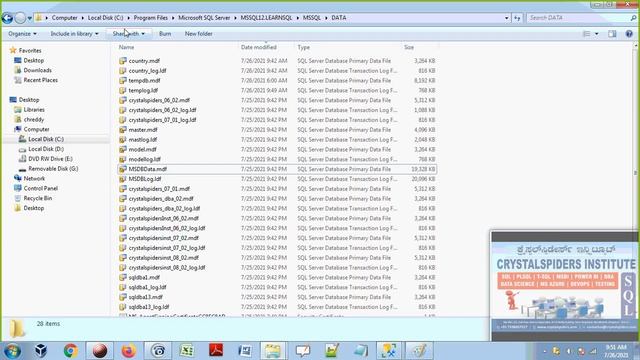
Task: Select the crystalspiders_dba_02.mdf file icon
Action: point(122,198)
